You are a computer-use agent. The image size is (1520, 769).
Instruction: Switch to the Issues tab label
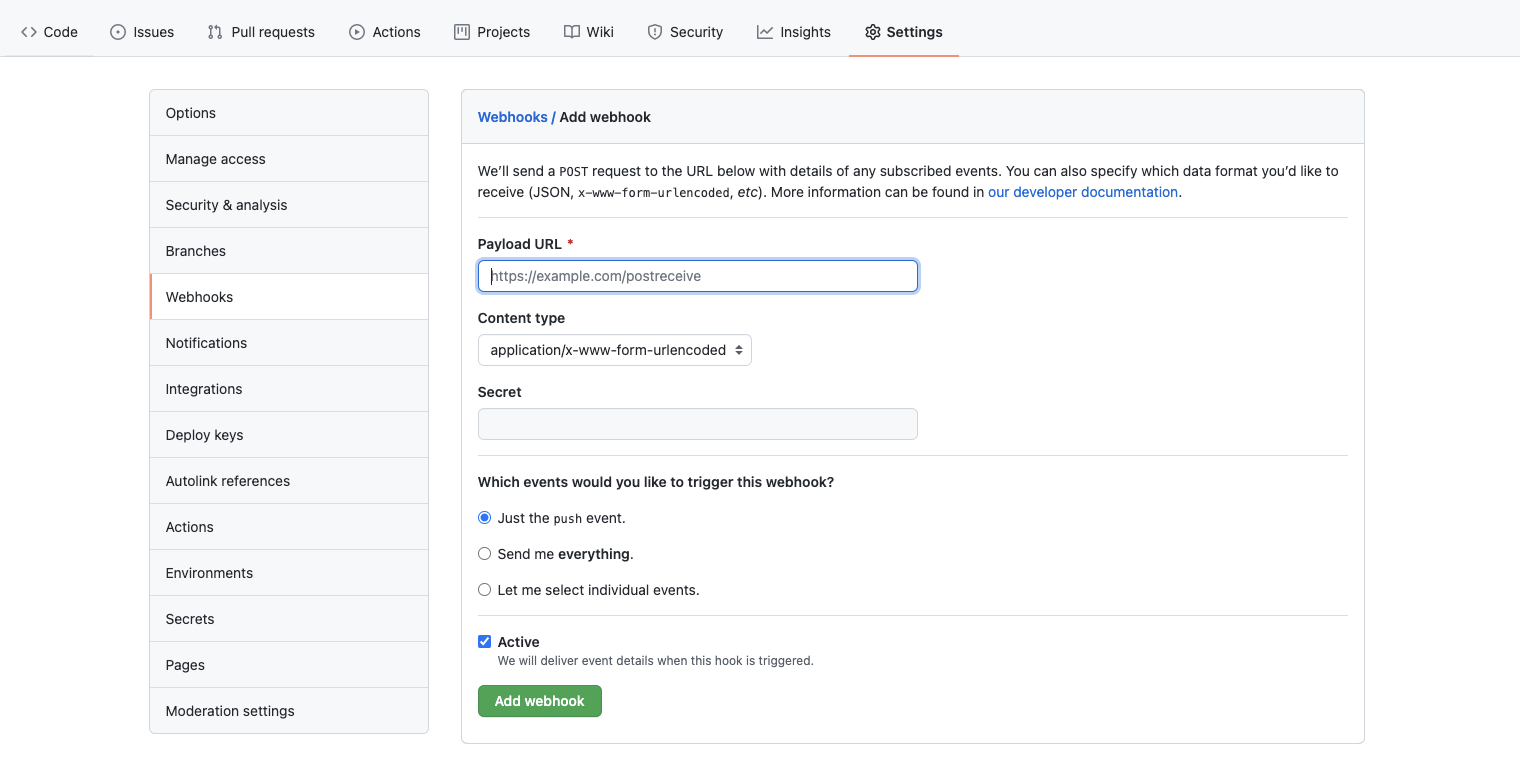(x=154, y=32)
